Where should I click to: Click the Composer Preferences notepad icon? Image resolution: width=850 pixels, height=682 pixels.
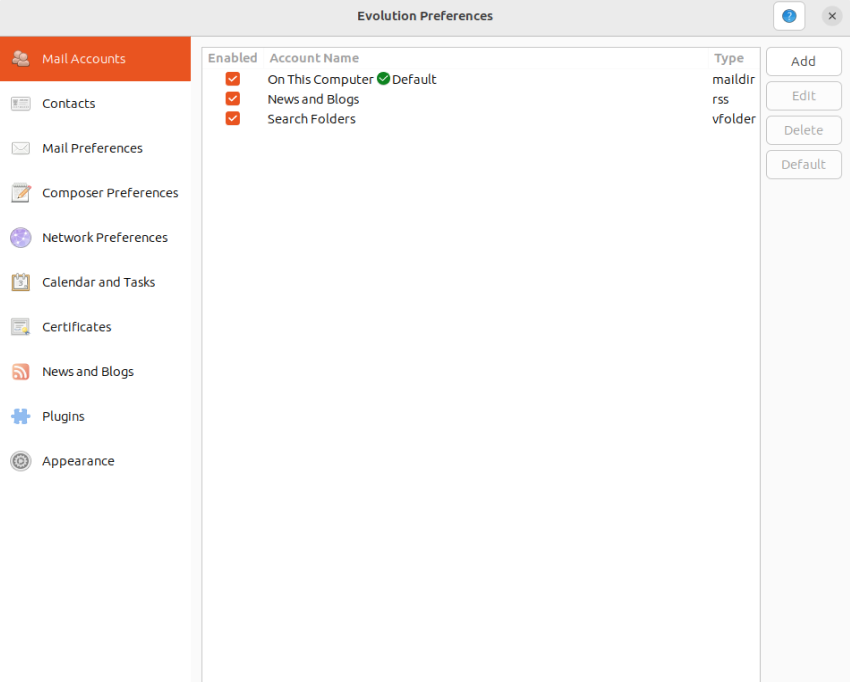(x=21, y=193)
